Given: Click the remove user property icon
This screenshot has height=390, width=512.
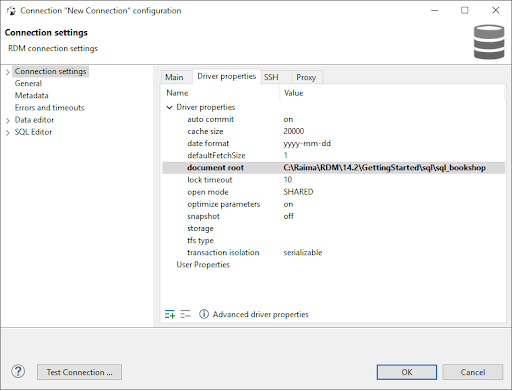Looking at the screenshot, I should pyautogui.click(x=185, y=314).
